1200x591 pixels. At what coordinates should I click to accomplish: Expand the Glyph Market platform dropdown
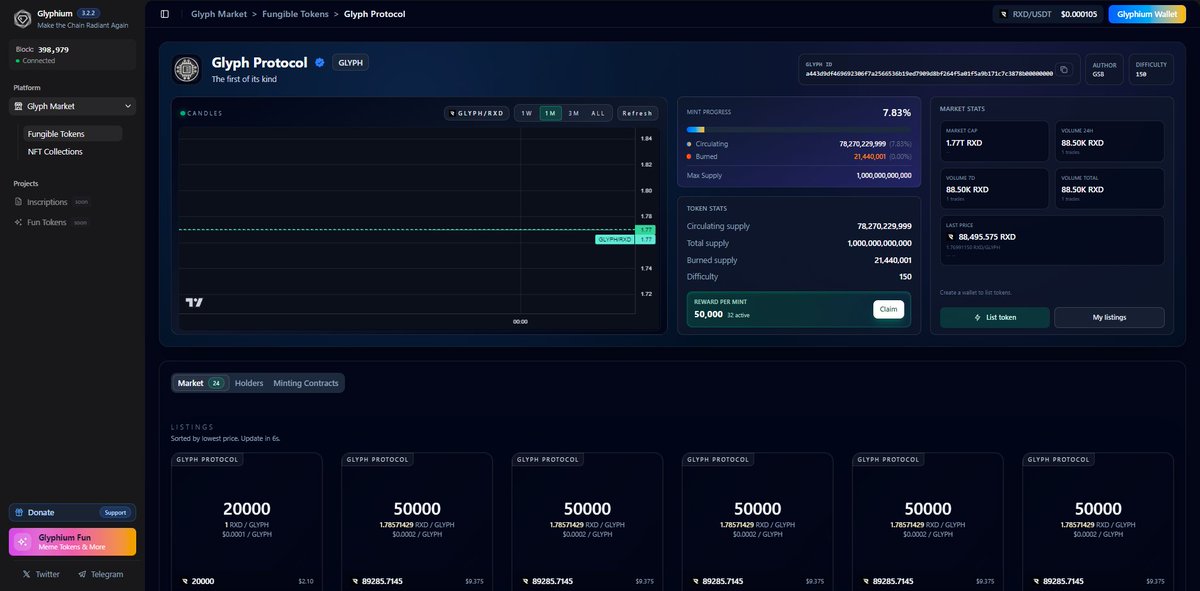pos(74,106)
